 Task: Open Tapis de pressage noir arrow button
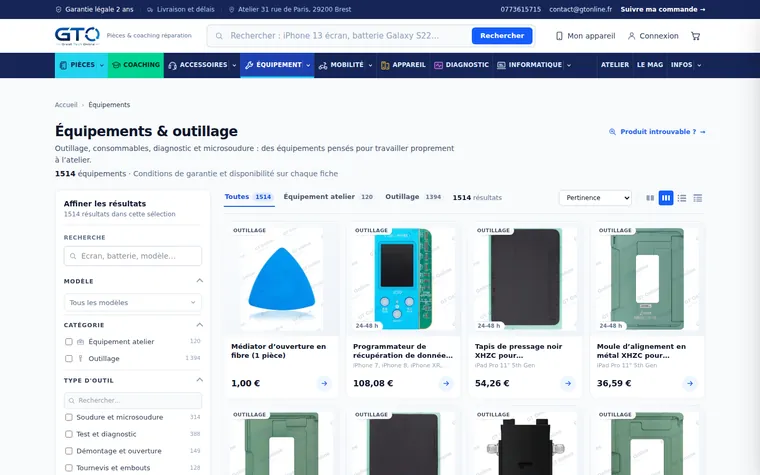click(x=568, y=383)
